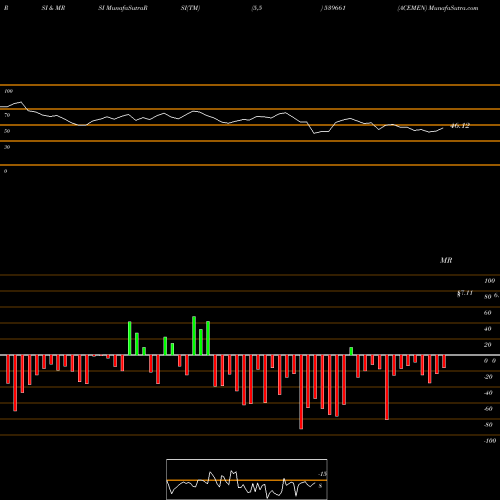Click the '60' label on MR axis
Image resolution: width=500 pixels, height=500 pixels.
click(488, 313)
